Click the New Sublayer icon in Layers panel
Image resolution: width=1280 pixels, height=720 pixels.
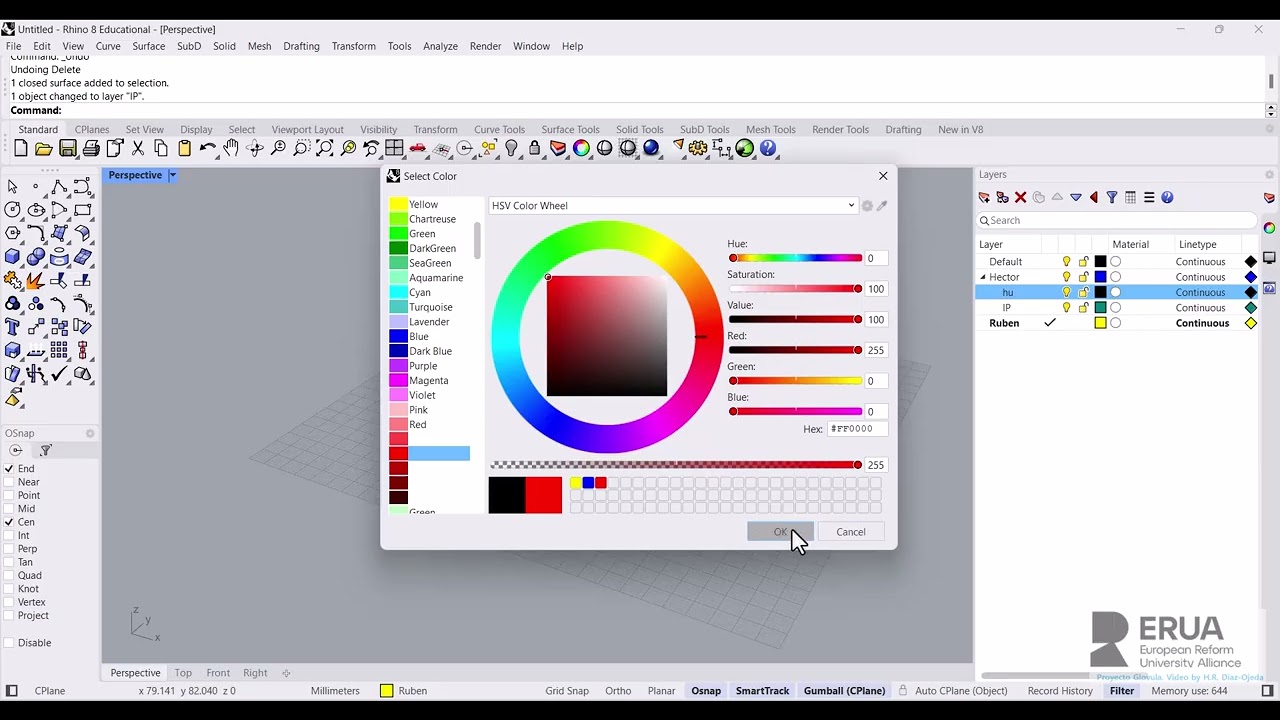click(x=1002, y=198)
